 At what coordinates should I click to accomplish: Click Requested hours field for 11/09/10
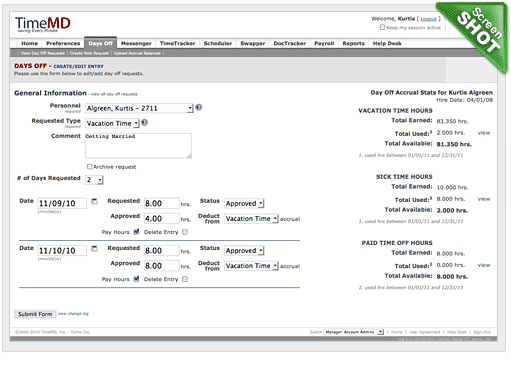tap(162, 203)
